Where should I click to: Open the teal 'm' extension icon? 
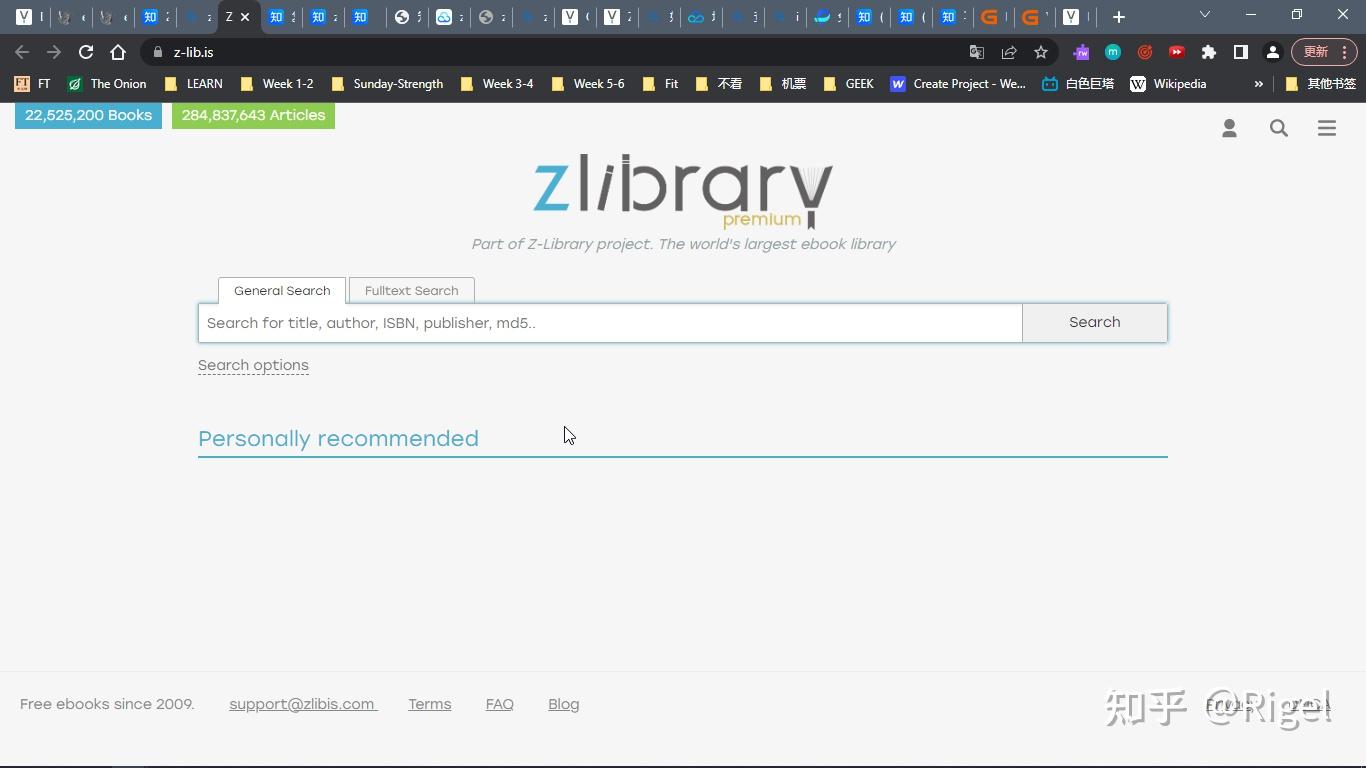coord(1113,51)
